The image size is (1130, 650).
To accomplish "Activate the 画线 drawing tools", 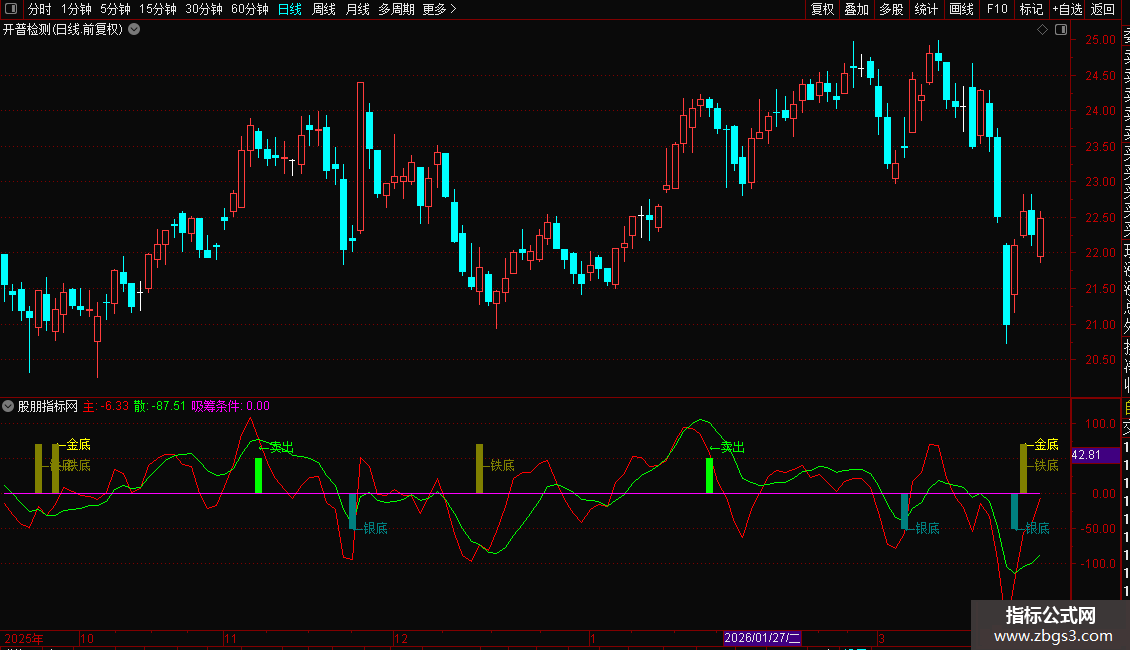I will 961,9.
